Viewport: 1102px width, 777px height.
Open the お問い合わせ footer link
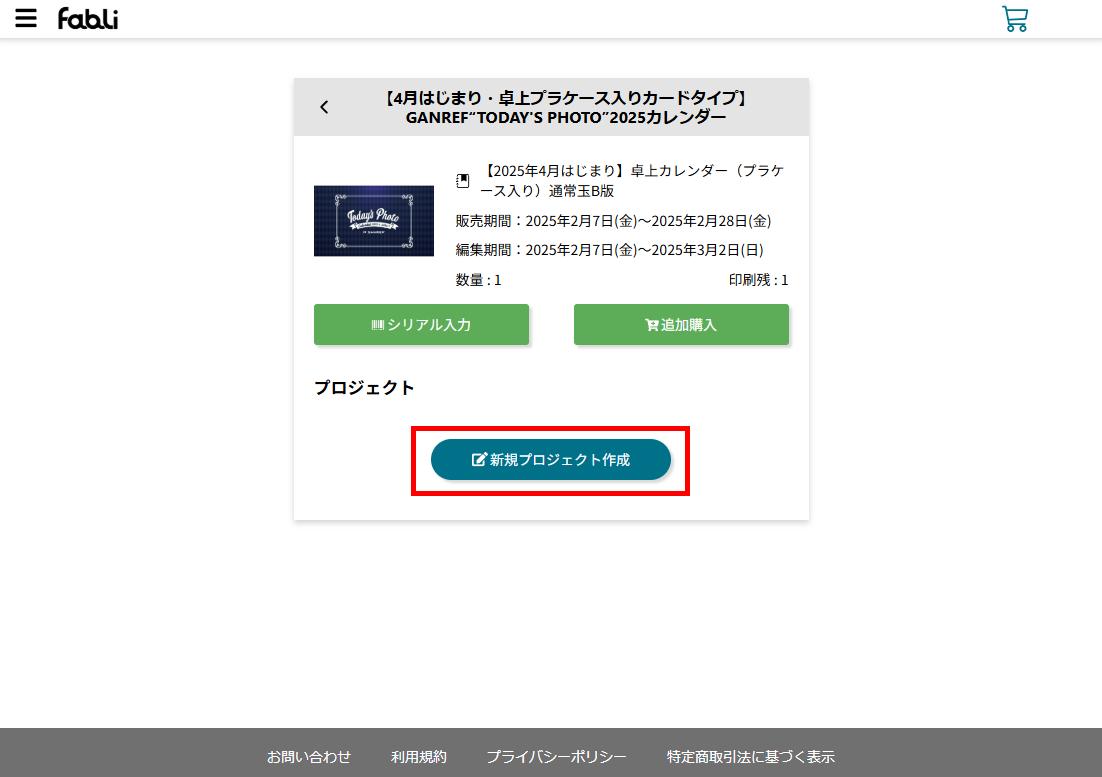[x=309, y=757]
